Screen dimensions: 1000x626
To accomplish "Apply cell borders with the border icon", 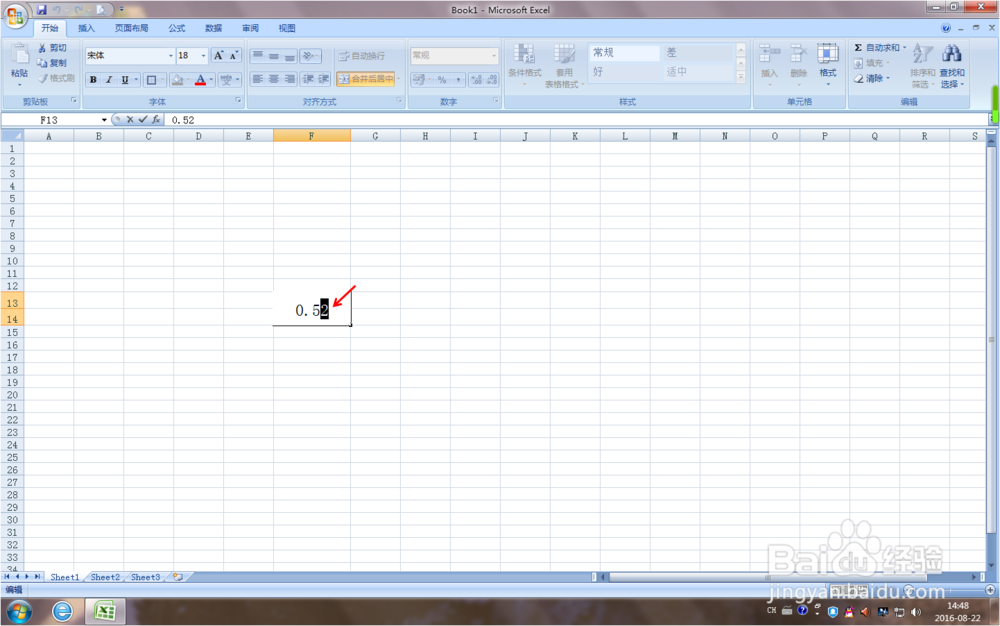I will pyautogui.click(x=152, y=80).
